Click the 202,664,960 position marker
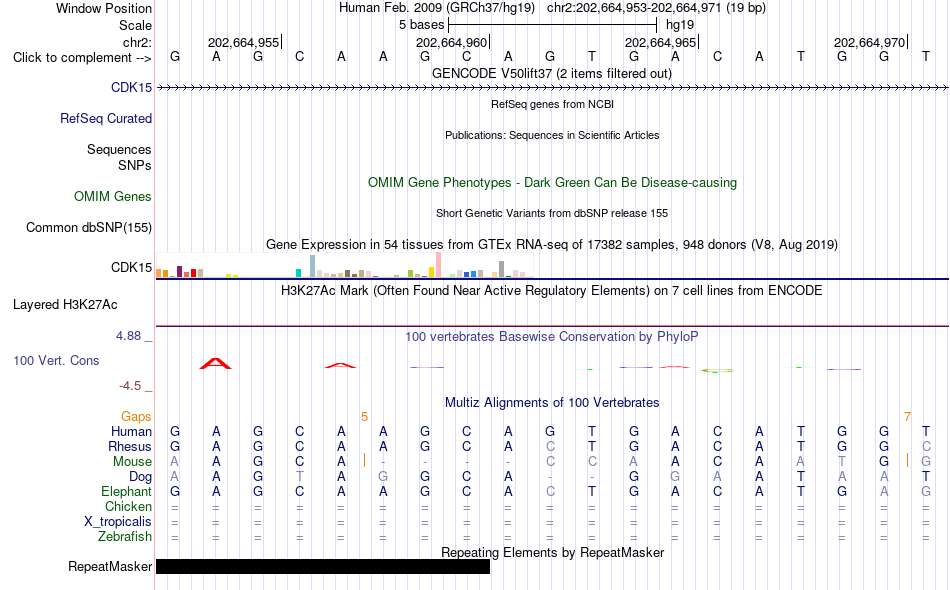This screenshot has width=950, height=590. [x=452, y=42]
